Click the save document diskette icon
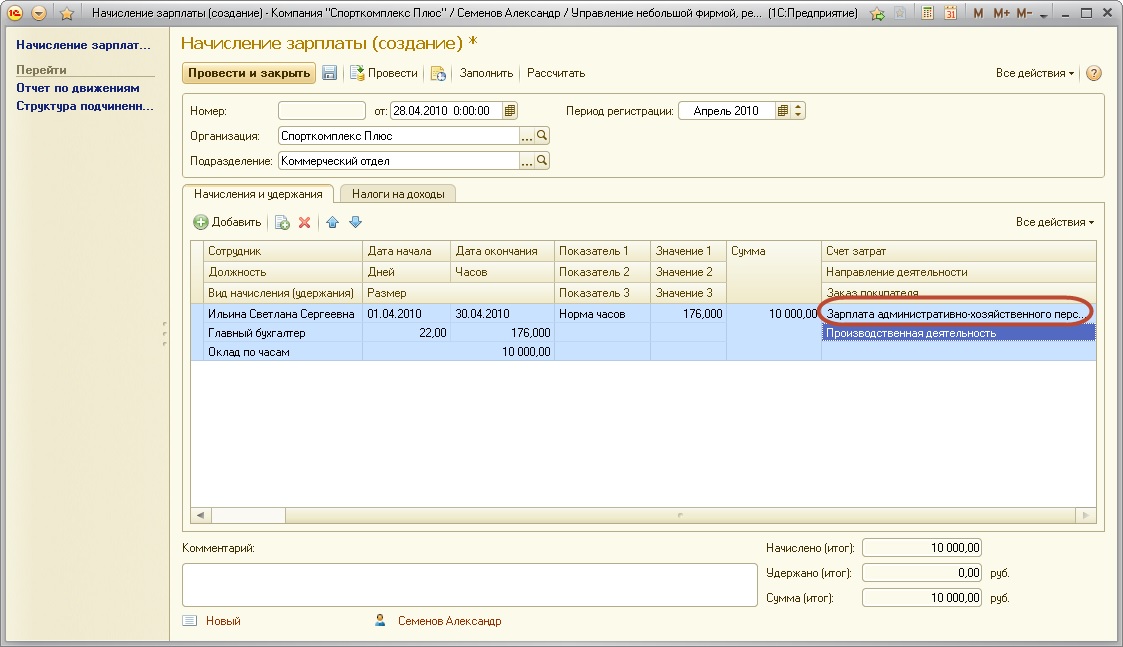The width and height of the screenshot is (1123, 647). click(329, 73)
